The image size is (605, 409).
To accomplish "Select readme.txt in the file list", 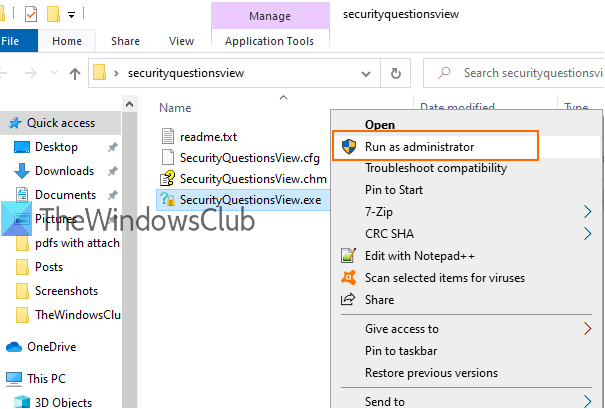I will pyautogui.click(x=208, y=136).
